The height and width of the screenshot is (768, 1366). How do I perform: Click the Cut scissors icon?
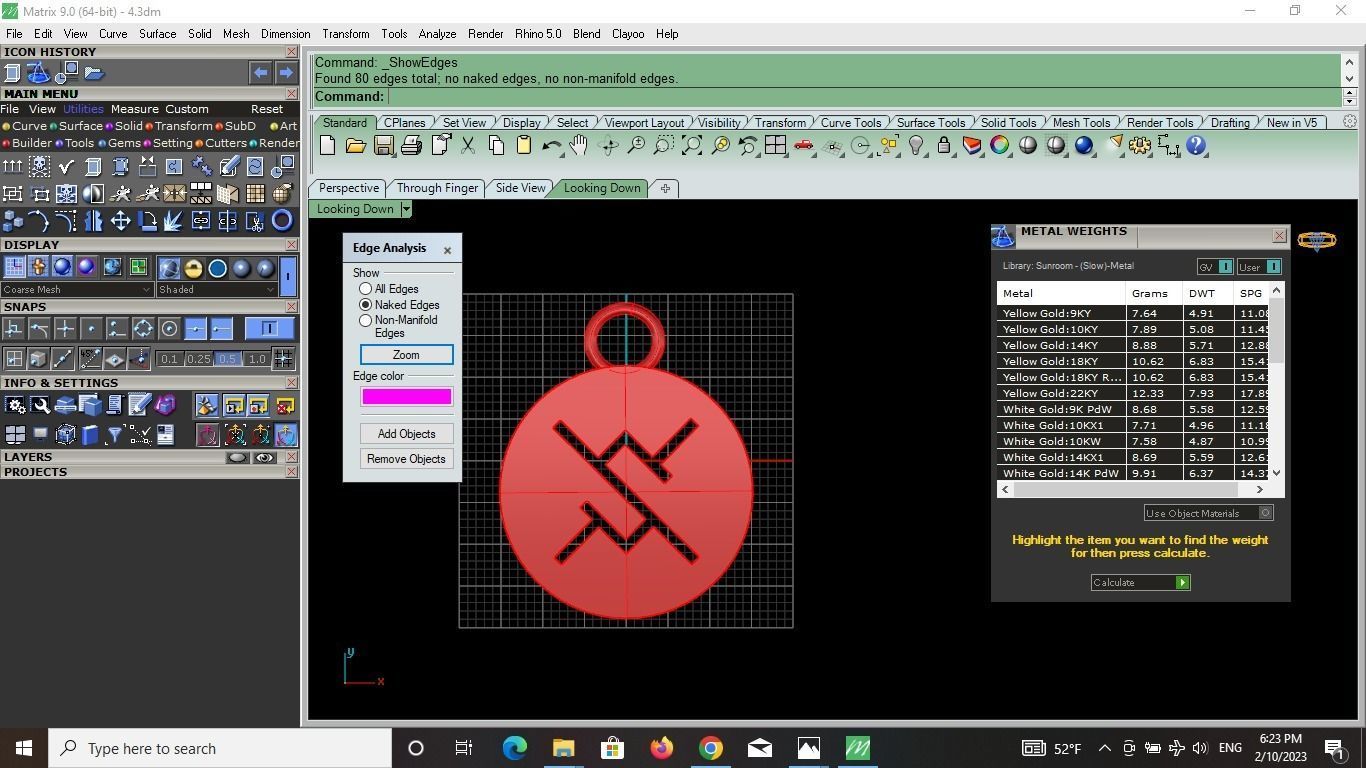click(467, 146)
